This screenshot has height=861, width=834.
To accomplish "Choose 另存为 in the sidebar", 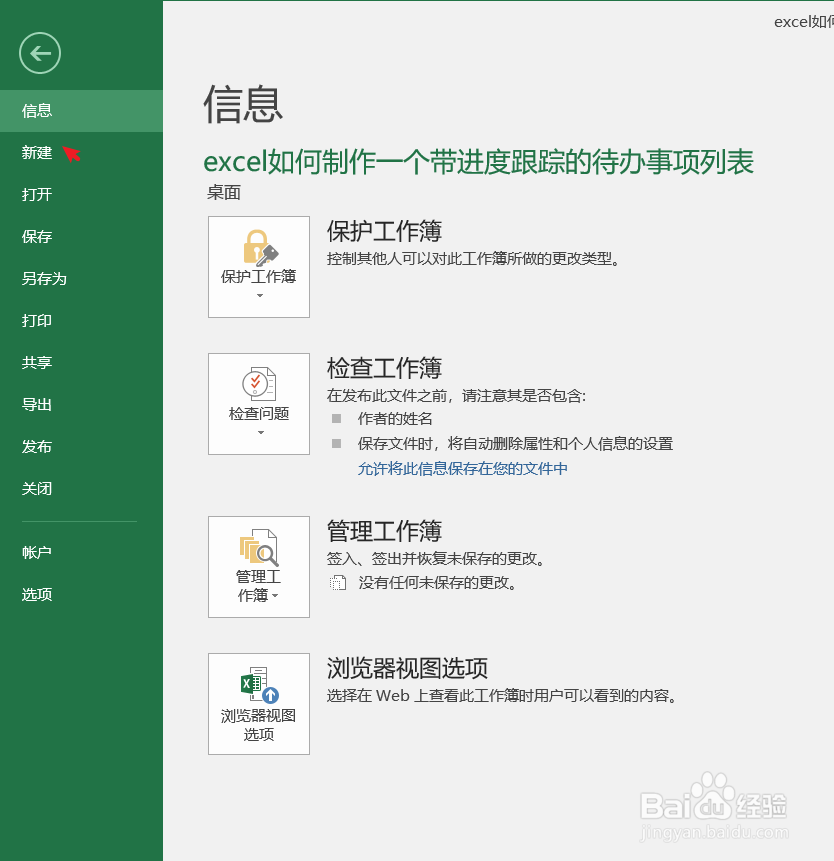I will tap(81, 278).
